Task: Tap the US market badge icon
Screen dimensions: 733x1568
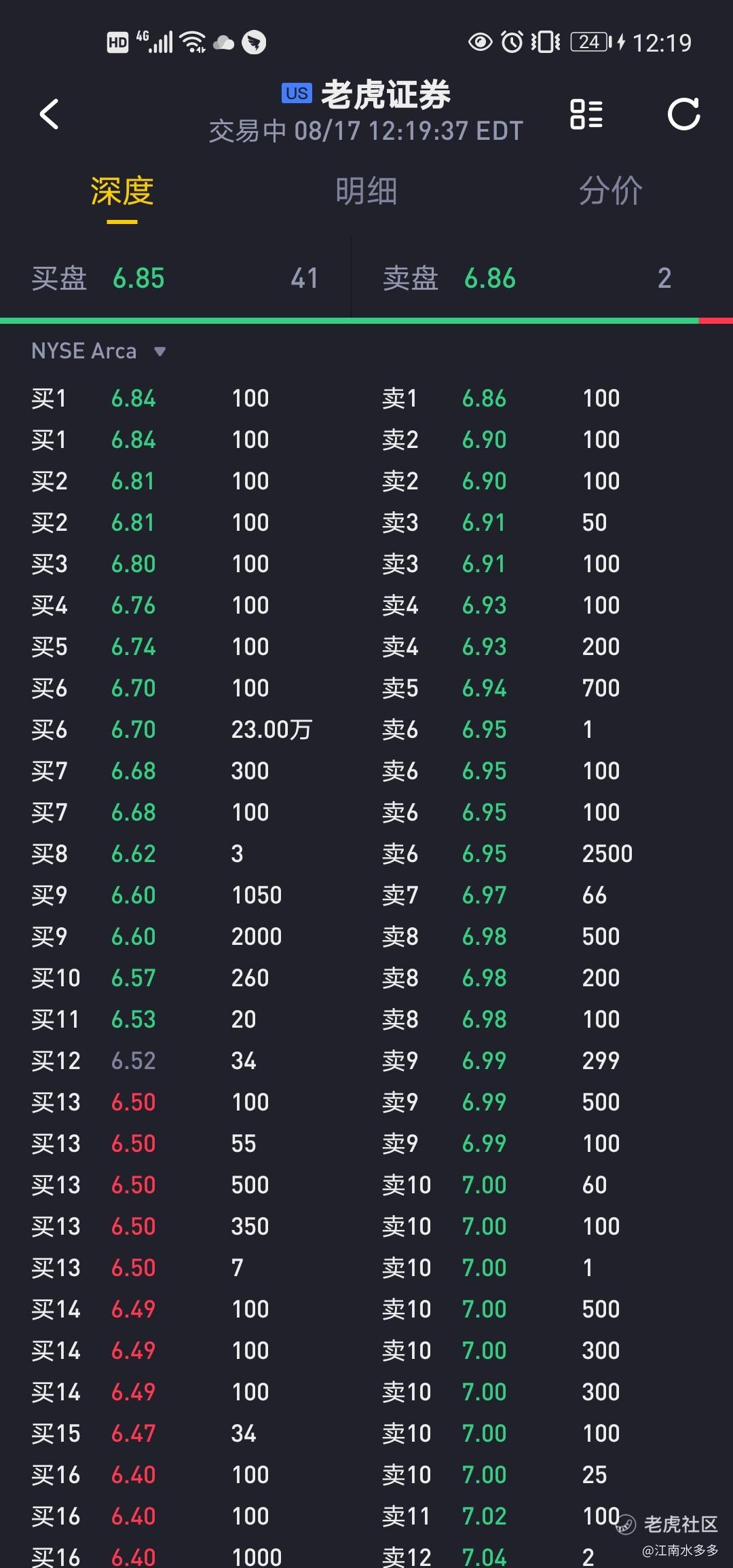Action: (x=297, y=94)
